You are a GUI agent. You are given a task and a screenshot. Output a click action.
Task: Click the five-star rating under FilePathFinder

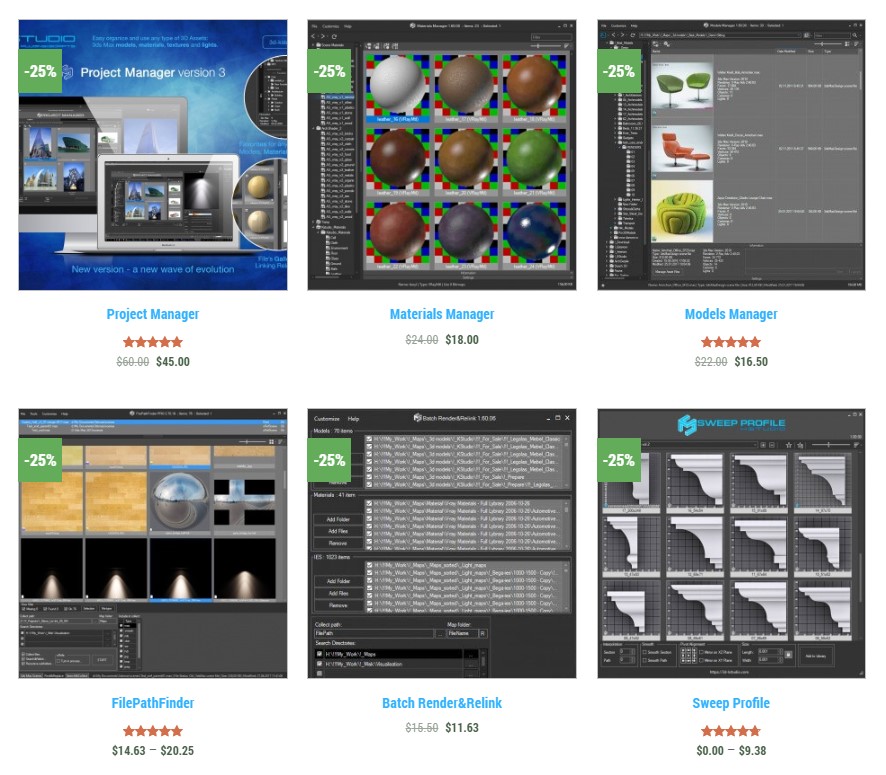click(152, 731)
